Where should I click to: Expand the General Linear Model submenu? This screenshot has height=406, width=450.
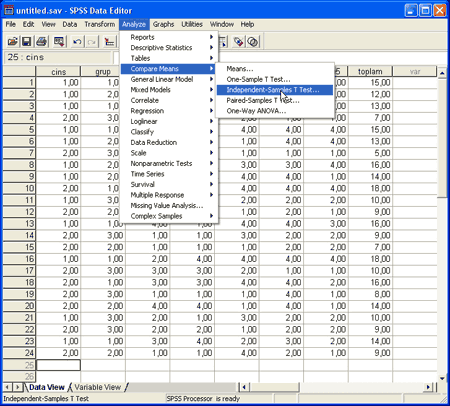(169, 79)
